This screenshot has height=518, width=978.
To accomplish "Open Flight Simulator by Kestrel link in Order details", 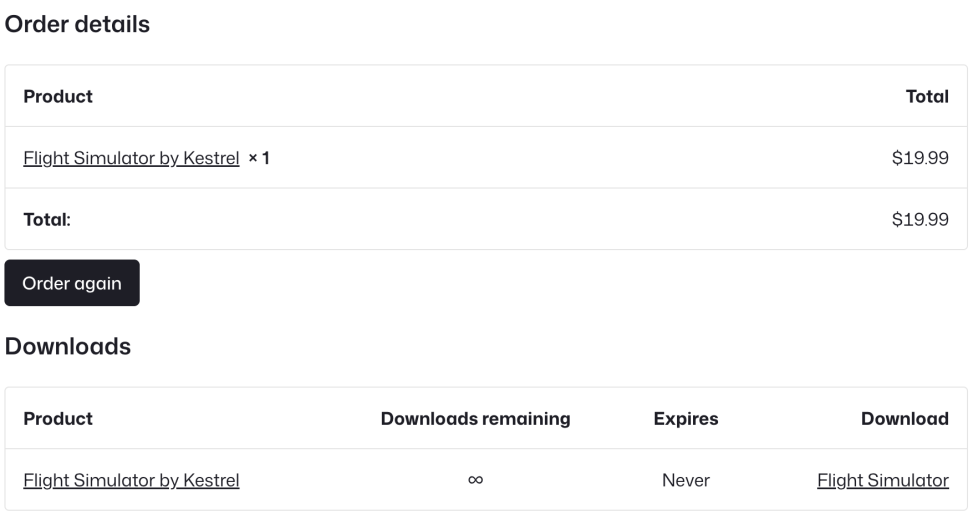I will point(131,158).
